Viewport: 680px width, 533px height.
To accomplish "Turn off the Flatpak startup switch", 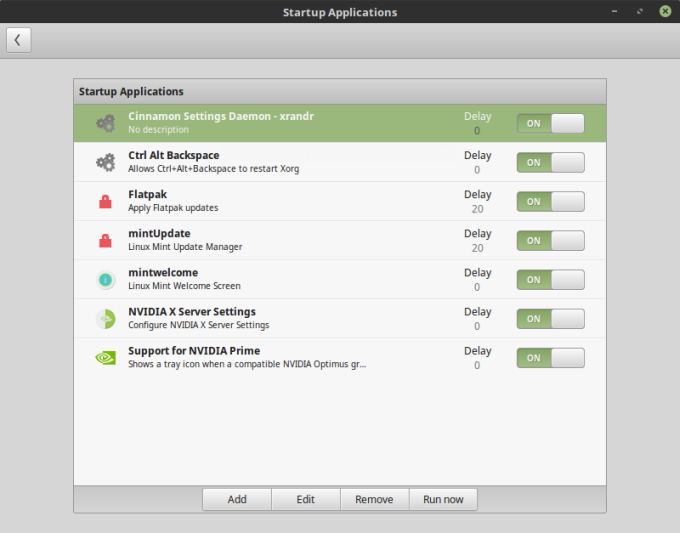I will pyautogui.click(x=550, y=202).
